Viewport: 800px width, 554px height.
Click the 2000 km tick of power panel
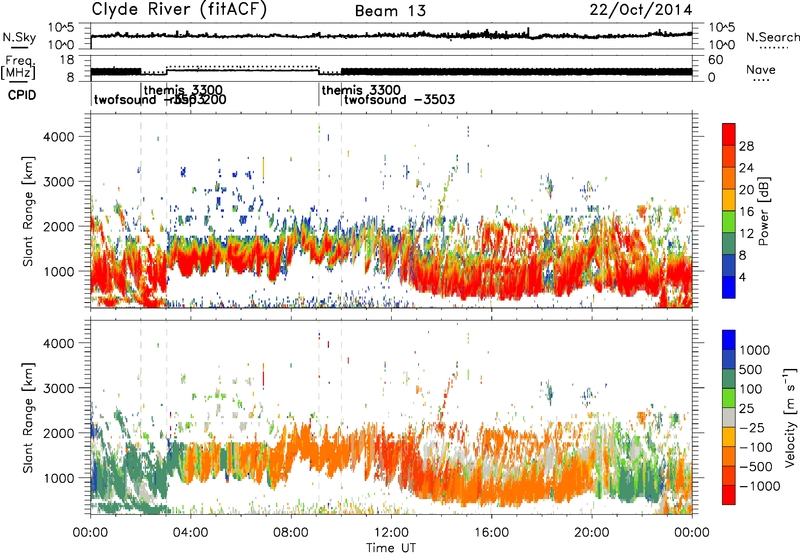[x=59, y=226]
